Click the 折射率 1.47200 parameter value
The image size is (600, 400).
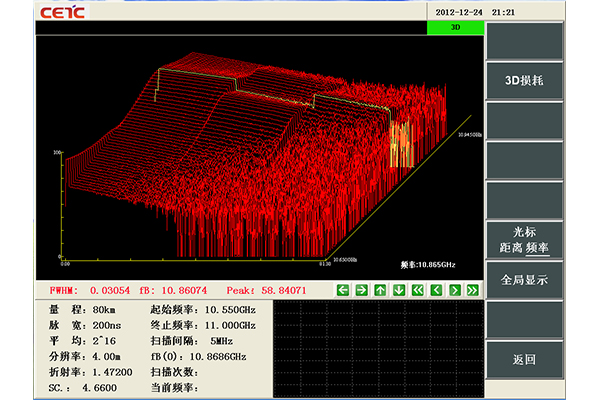point(111,372)
